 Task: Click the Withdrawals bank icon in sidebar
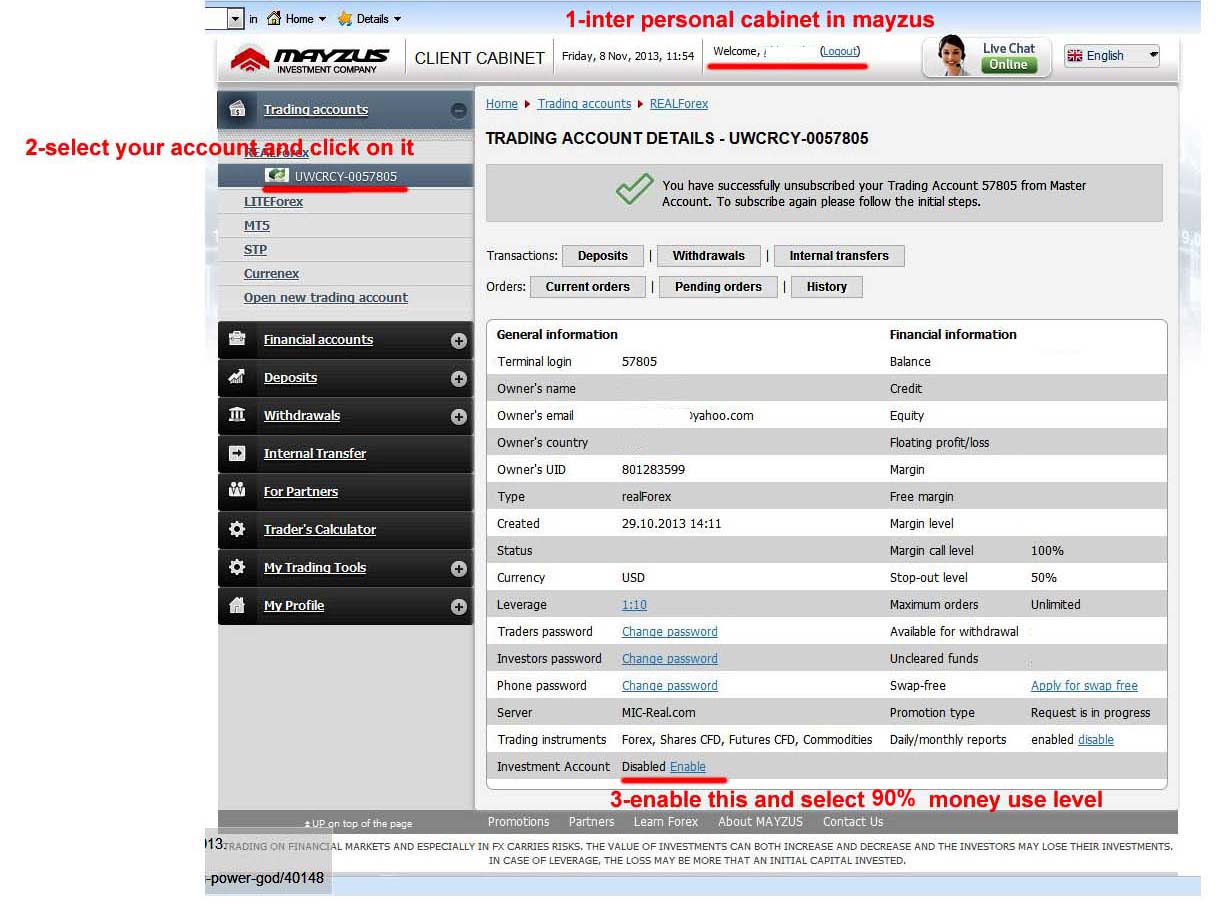point(237,415)
